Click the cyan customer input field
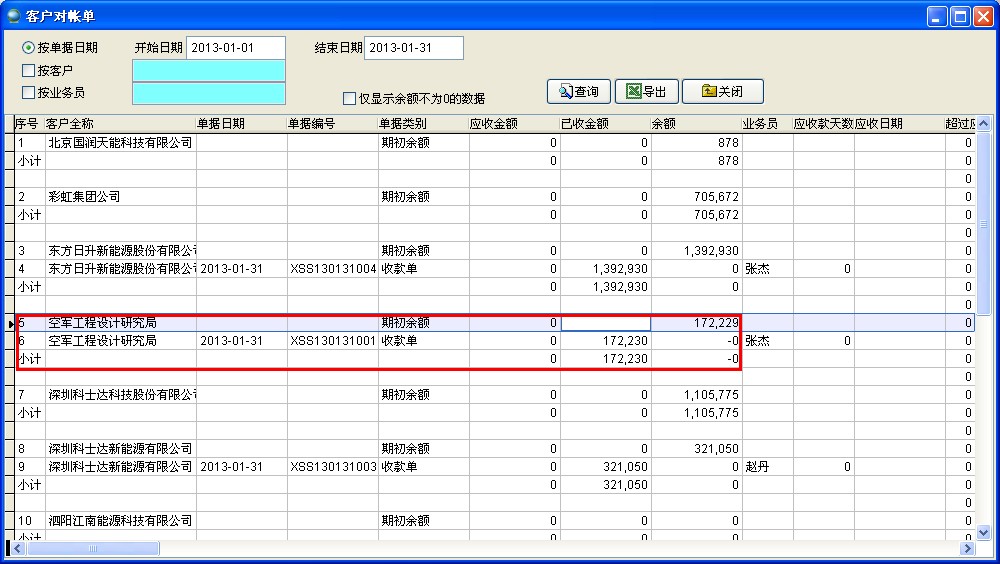Image resolution: width=1000 pixels, height=564 pixels. point(209,71)
